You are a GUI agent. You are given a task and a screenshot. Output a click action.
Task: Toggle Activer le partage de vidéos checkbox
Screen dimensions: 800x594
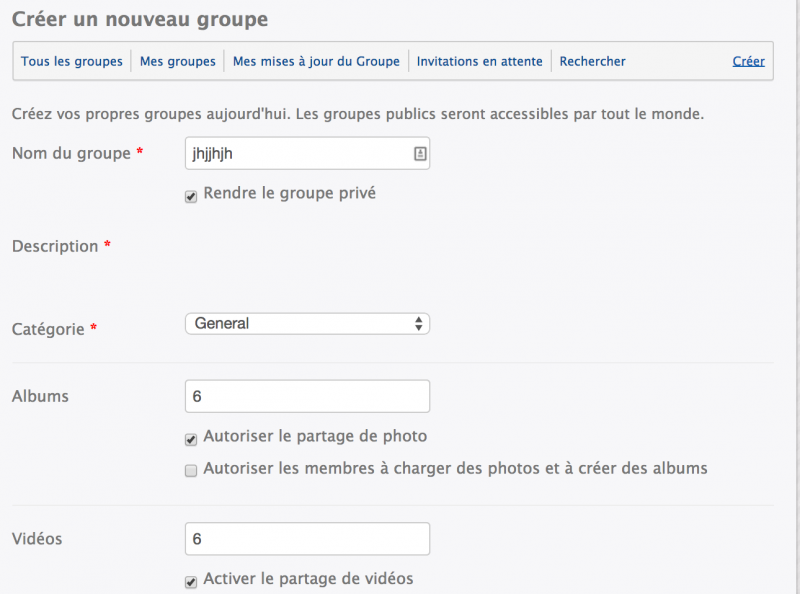click(191, 582)
